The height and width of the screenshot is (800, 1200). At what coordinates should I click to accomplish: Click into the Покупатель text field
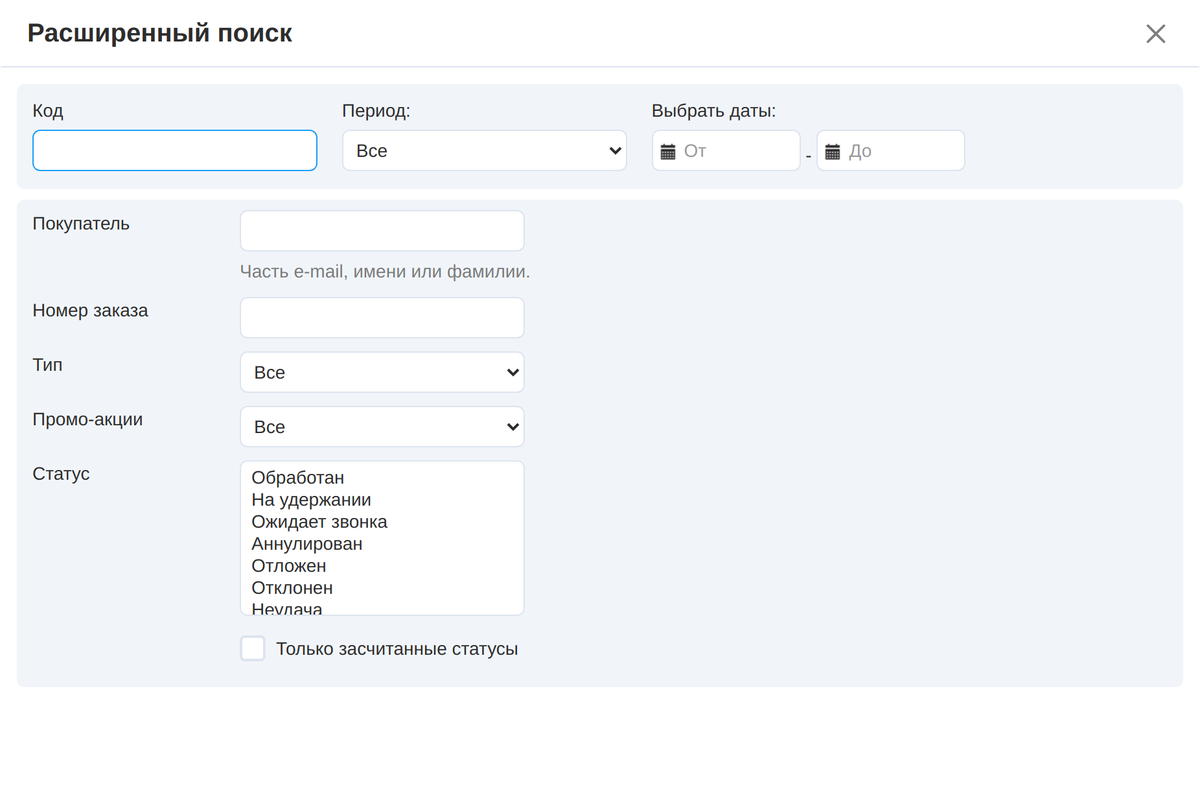point(382,231)
